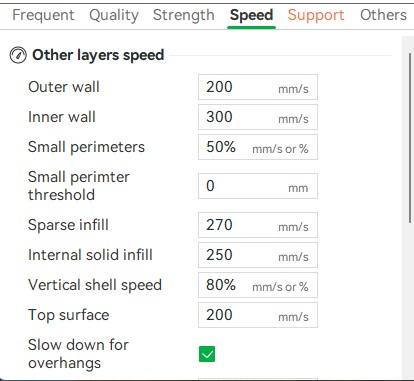414x381 pixels.
Task: Disable the Slow down for overhangs checkbox
Action: click(207, 354)
